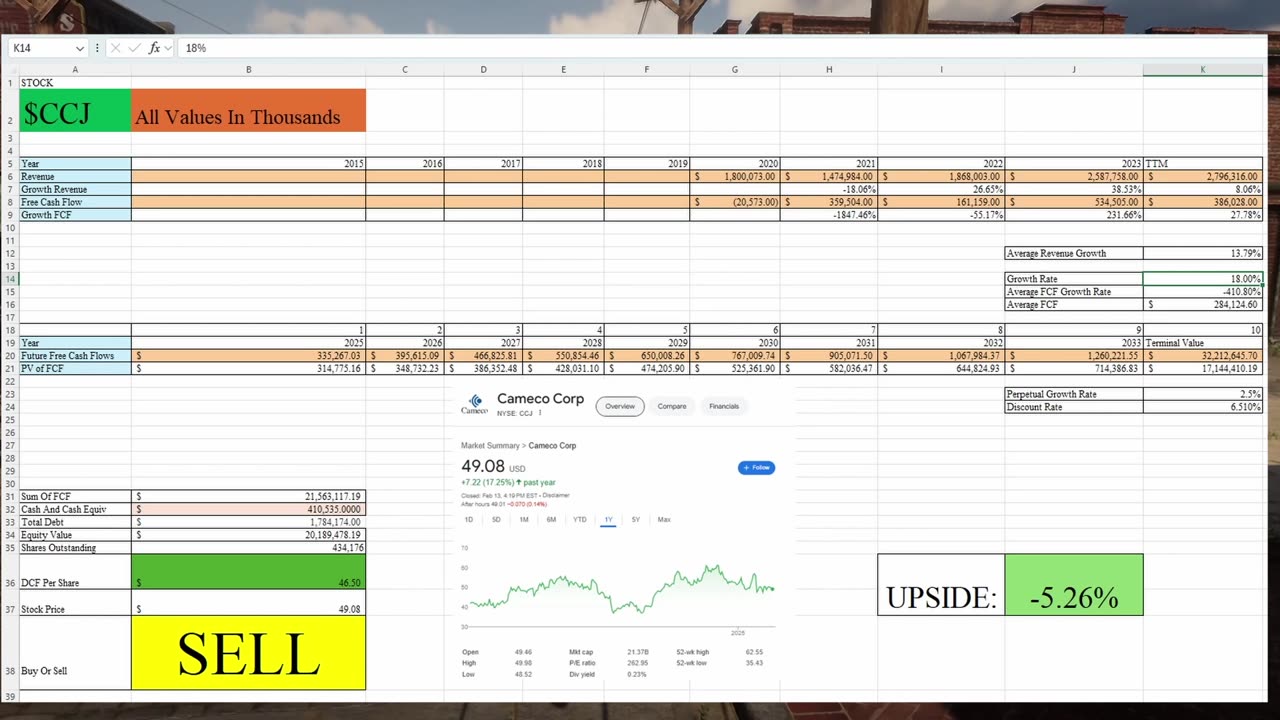Click the Average FCF Growth Rate -410.80% cell
This screenshot has width=1280, height=720.
click(x=1203, y=292)
